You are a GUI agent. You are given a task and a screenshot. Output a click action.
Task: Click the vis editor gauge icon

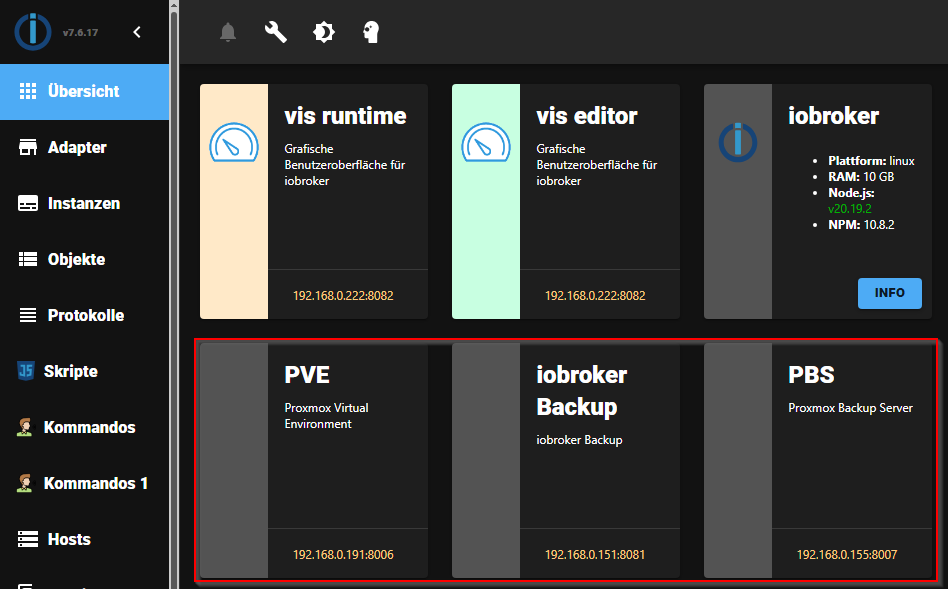click(x=486, y=143)
